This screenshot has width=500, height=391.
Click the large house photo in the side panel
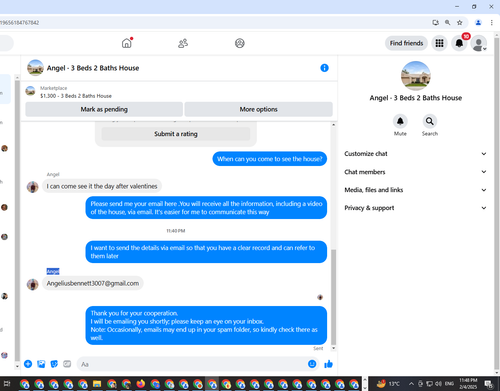[x=416, y=76]
